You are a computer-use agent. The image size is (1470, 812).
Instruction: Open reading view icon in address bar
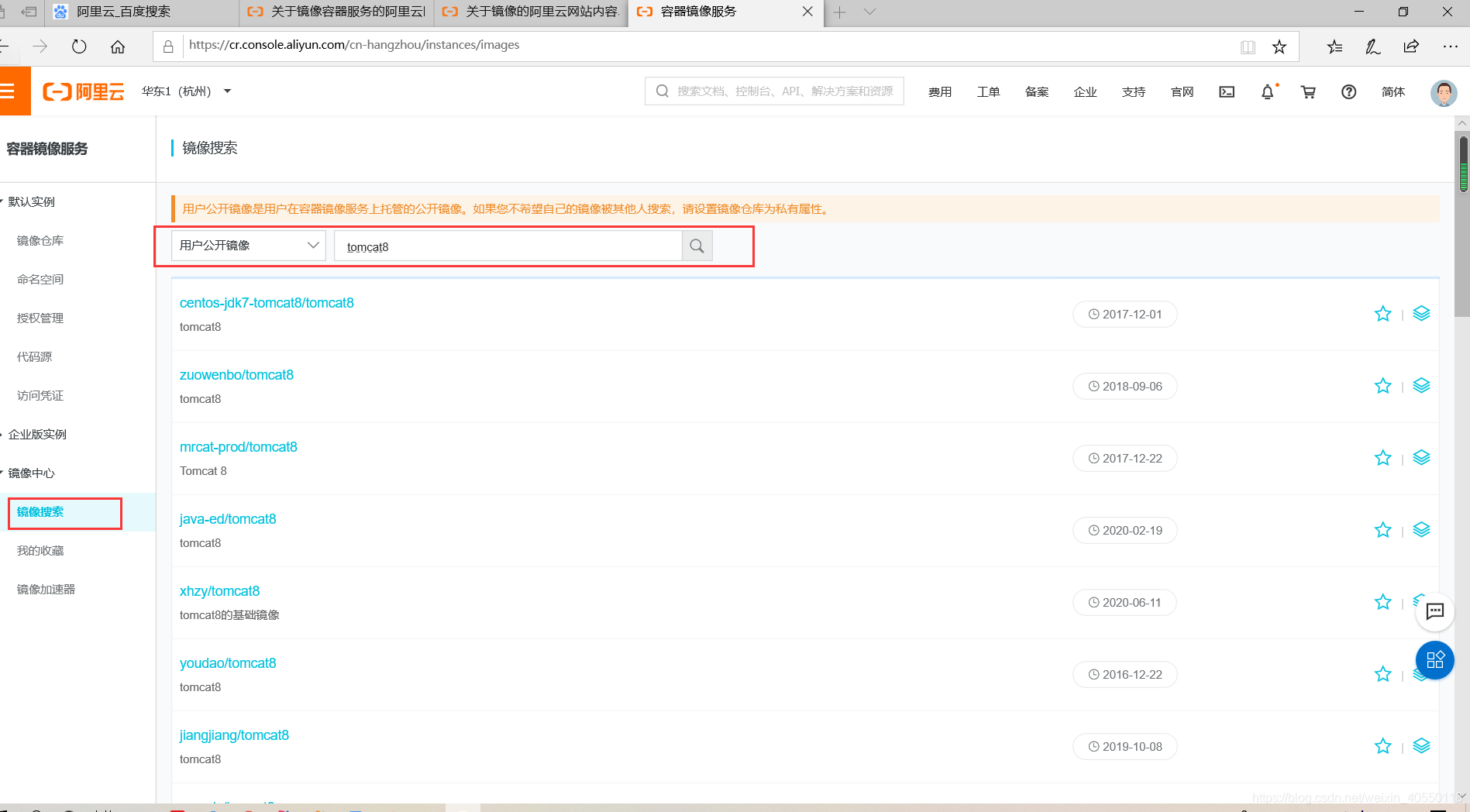1248,47
